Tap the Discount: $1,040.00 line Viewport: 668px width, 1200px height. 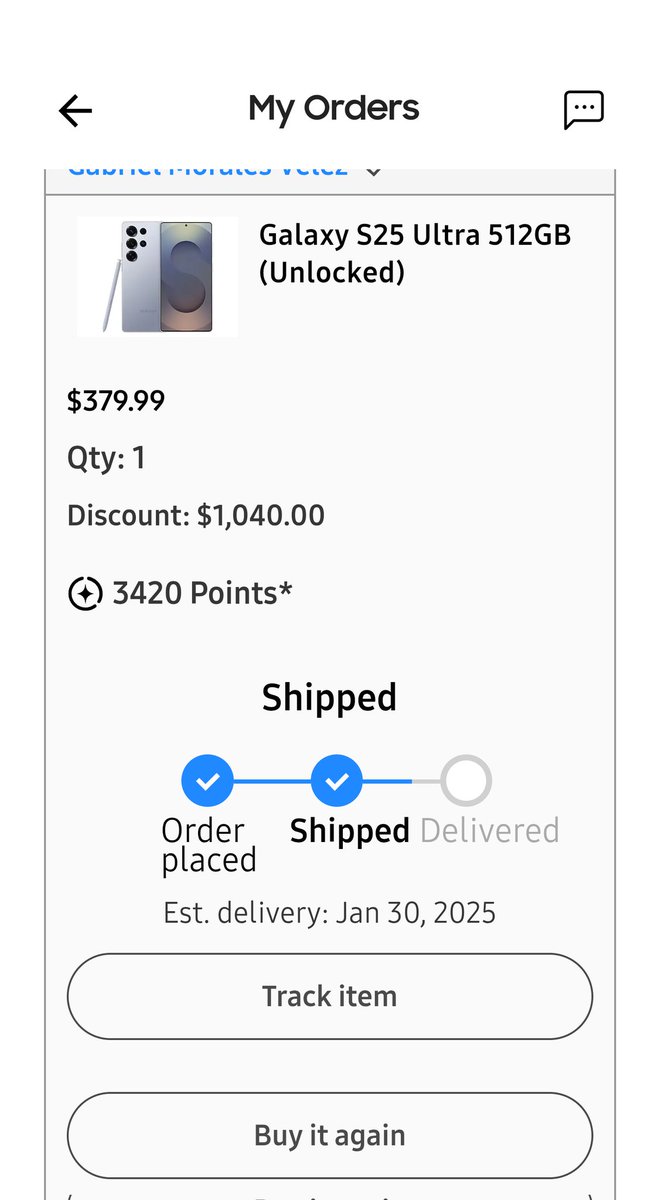pos(196,516)
